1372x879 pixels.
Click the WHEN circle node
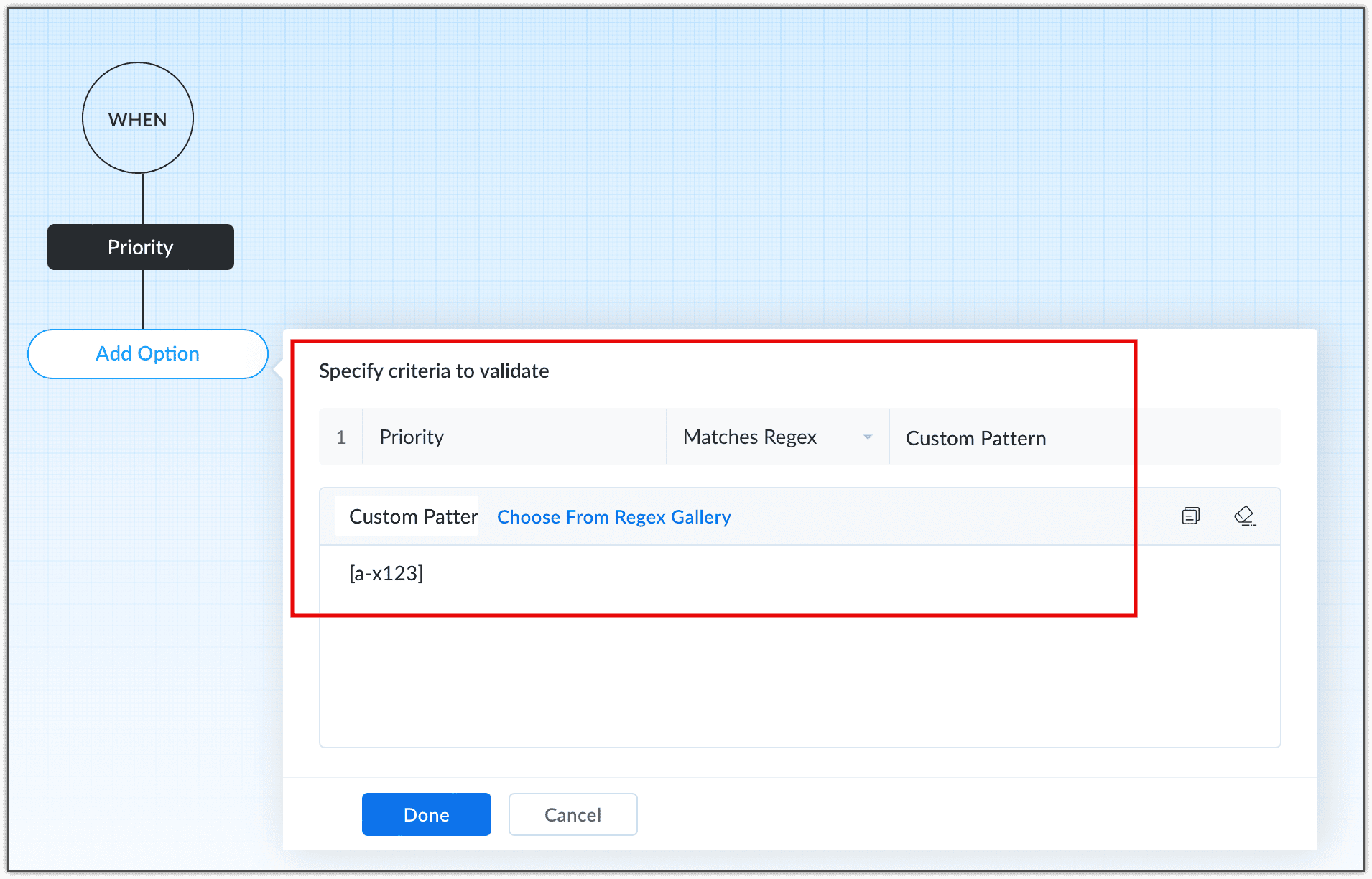(x=138, y=118)
